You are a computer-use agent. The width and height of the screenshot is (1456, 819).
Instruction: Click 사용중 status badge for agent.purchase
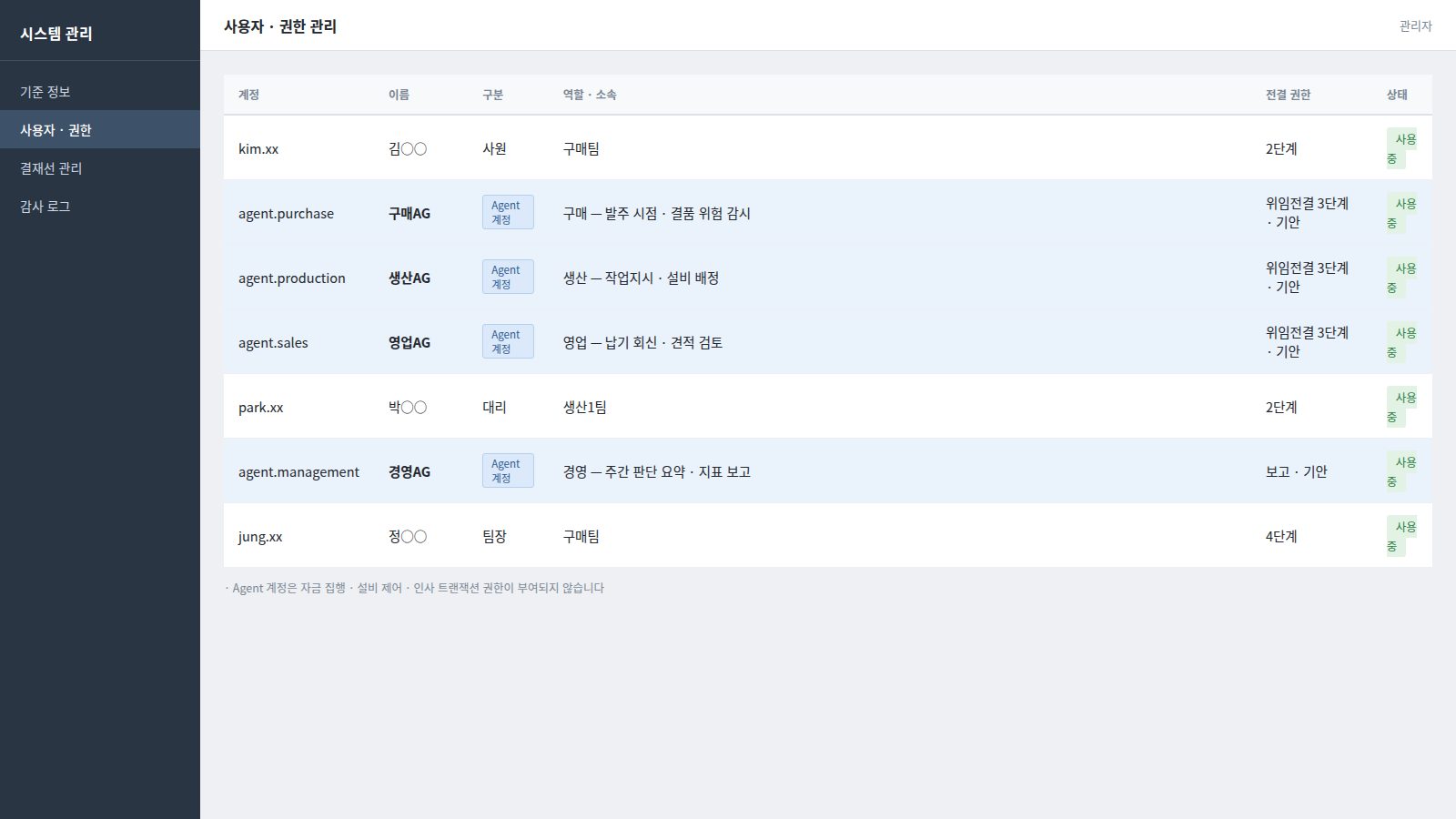click(x=1401, y=213)
